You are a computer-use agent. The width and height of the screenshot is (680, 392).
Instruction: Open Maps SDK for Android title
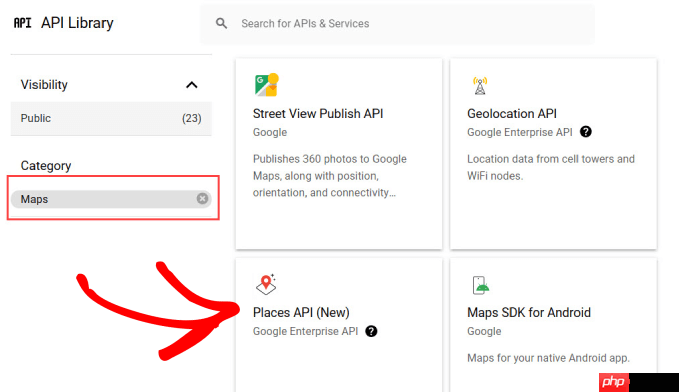(x=529, y=313)
